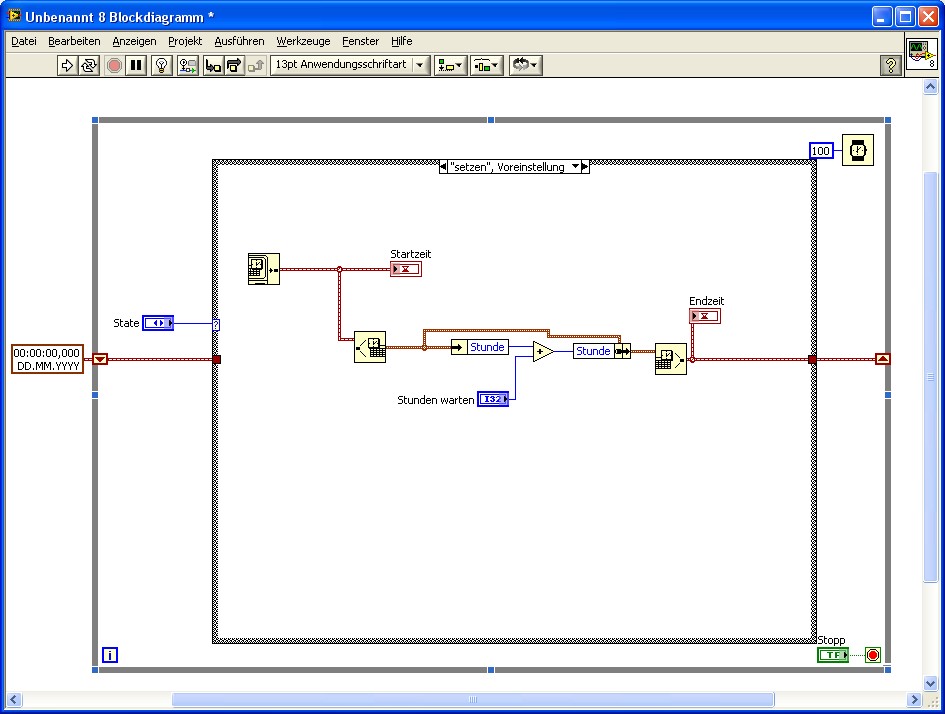Image resolution: width=945 pixels, height=714 pixels.
Task: Click the Startzeit label text
Action: [x=410, y=254]
